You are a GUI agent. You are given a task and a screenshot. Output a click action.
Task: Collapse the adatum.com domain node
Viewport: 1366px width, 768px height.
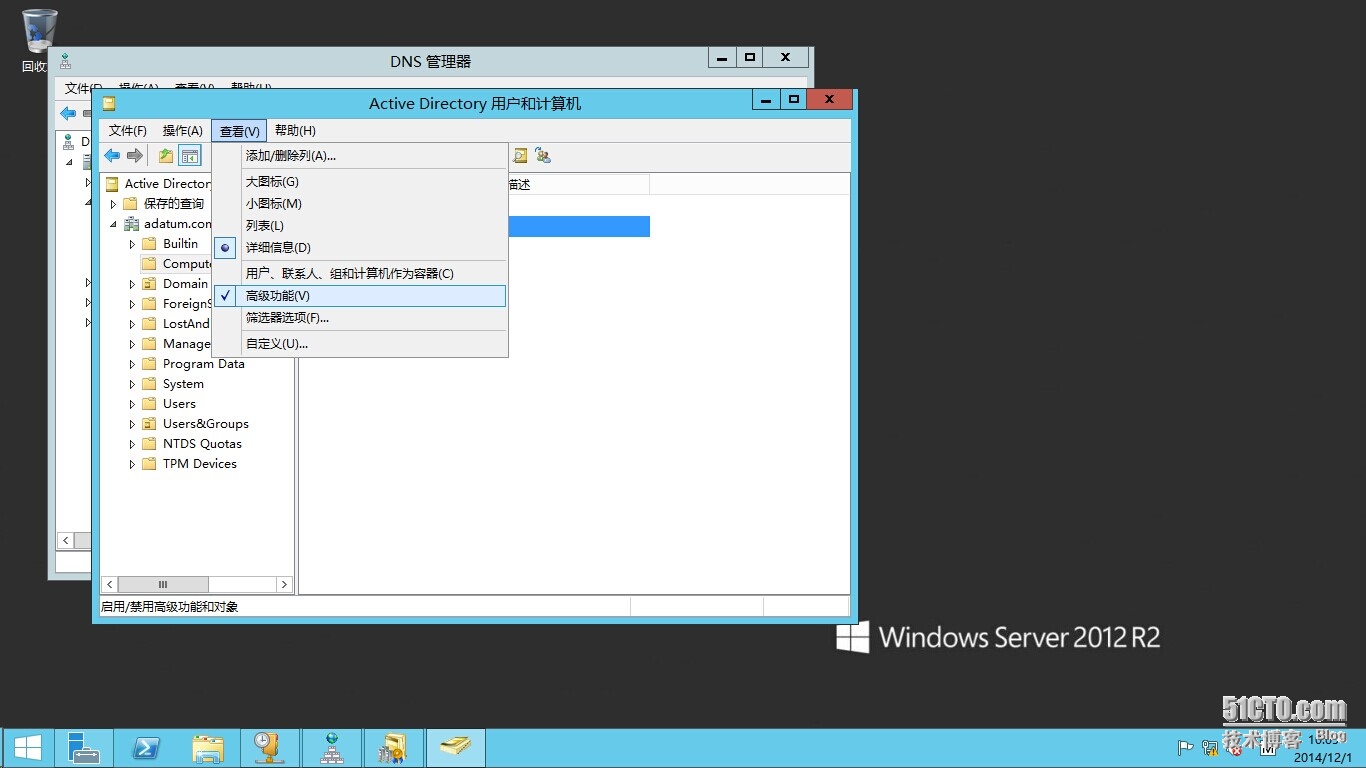pyautogui.click(x=113, y=224)
